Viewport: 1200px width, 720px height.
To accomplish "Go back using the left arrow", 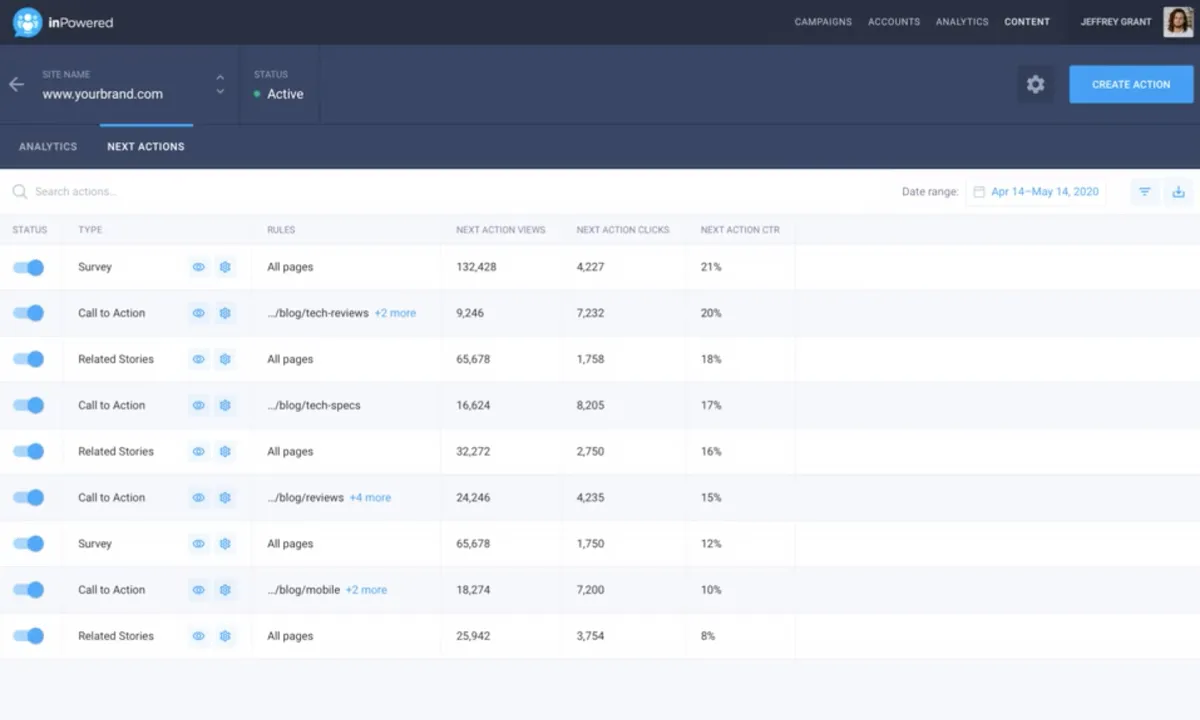I will pyautogui.click(x=16, y=84).
